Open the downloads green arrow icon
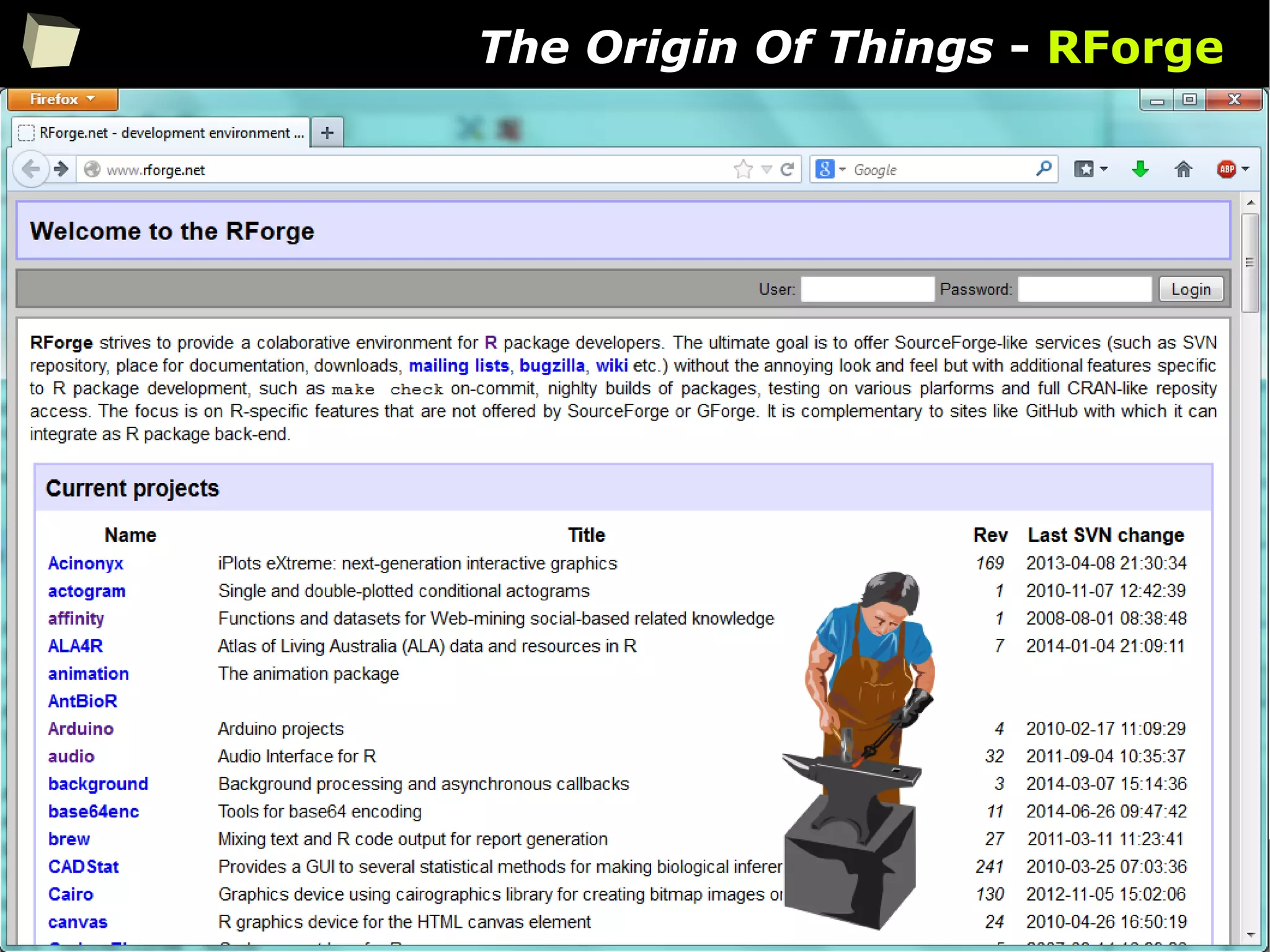The image size is (1270, 952). coord(1140,169)
